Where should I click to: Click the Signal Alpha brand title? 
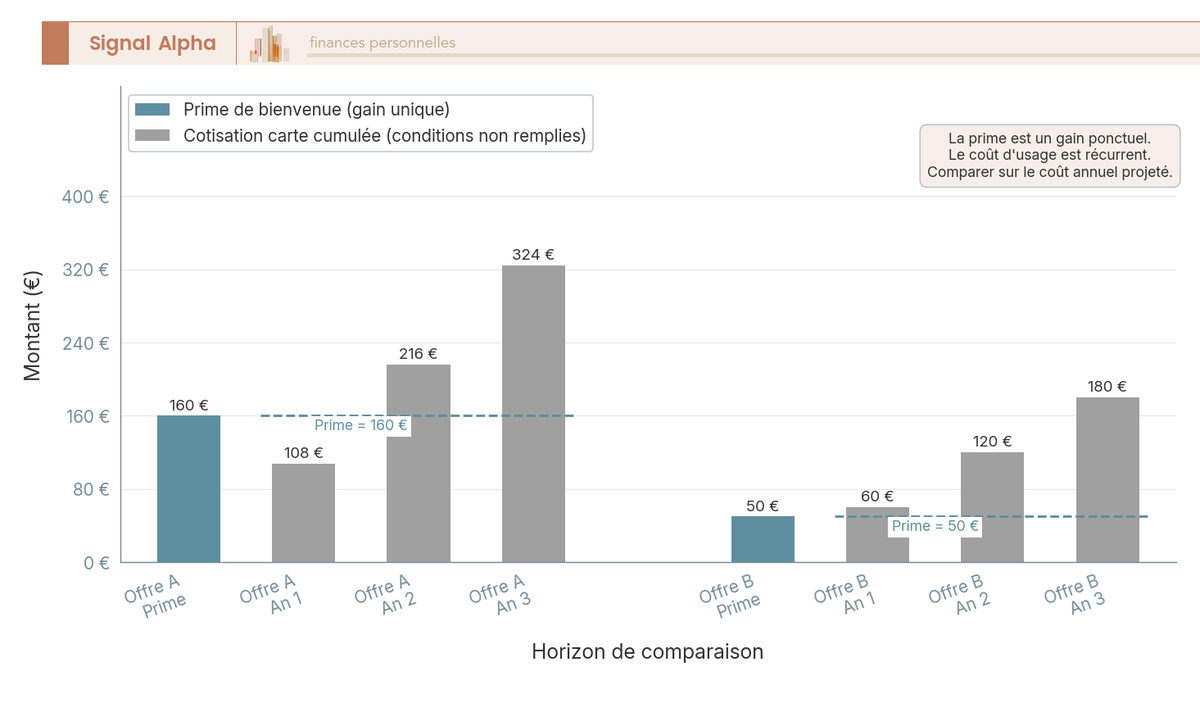point(152,43)
